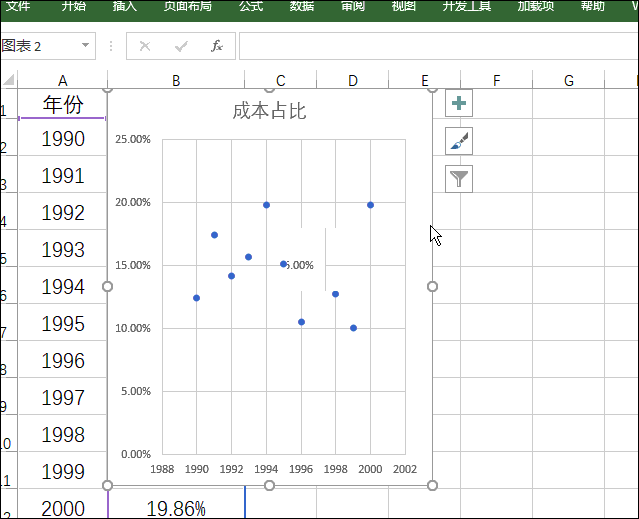This screenshot has width=639, height=519.
Task: Click the 5.00% vertical axis label
Action: pyautogui.click(x=136, y=391)
